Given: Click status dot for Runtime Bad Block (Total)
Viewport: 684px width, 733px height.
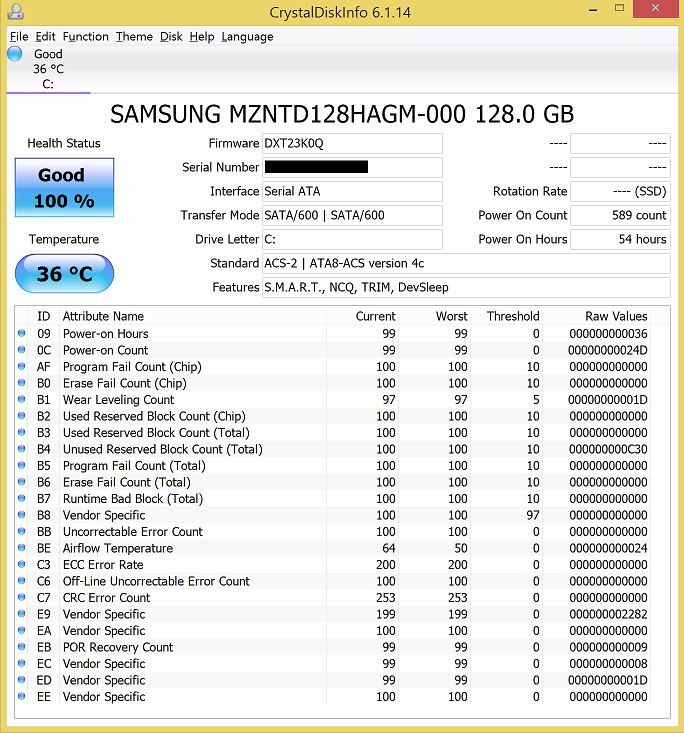Looking at the screenshot, I should [x=22, y=498].
